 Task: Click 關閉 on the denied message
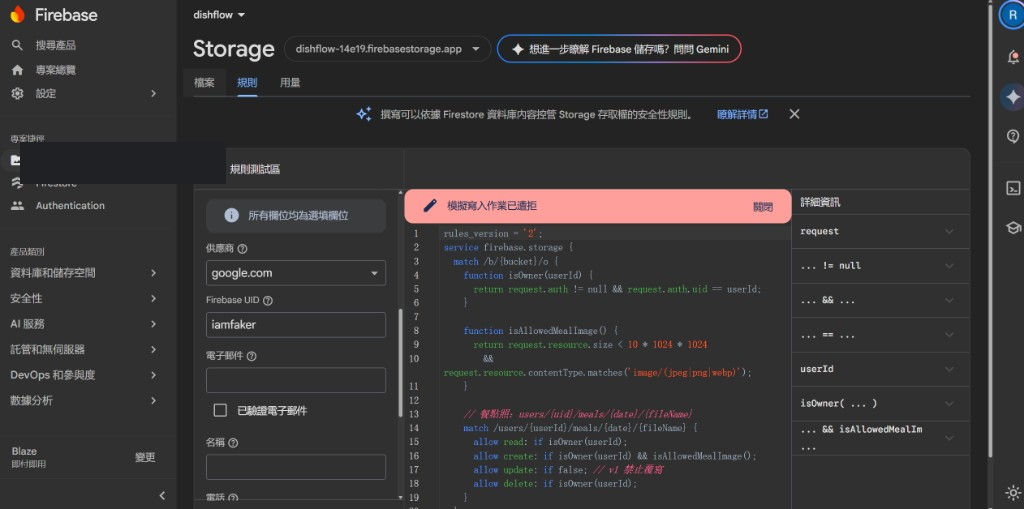click(x=763, y=206)
